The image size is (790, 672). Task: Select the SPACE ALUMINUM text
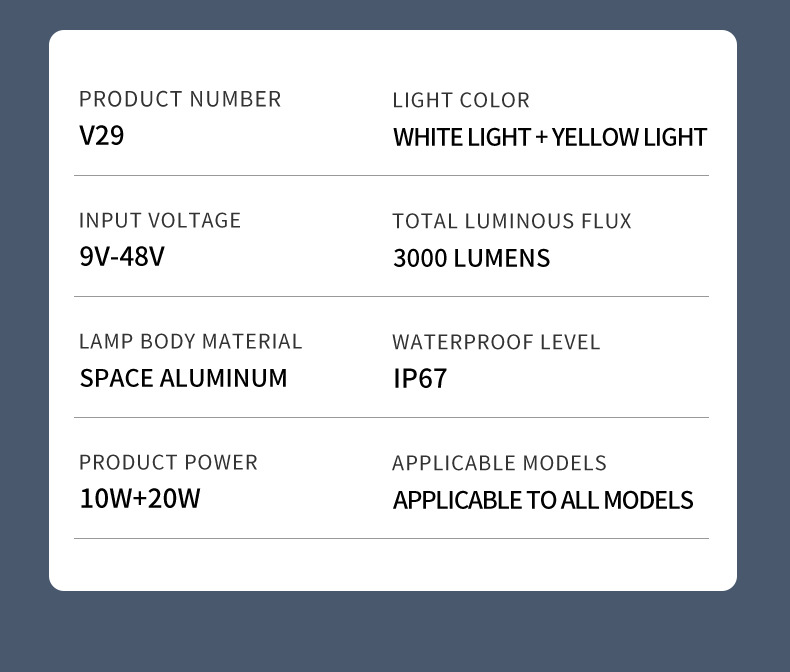(x=183, y=378)
